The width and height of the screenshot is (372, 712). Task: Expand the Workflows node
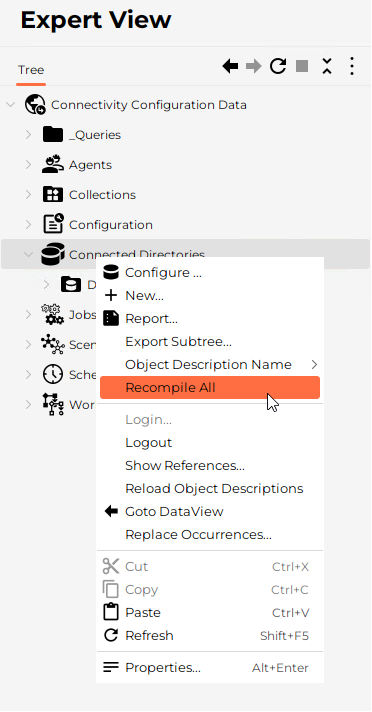tap(29, 404)
